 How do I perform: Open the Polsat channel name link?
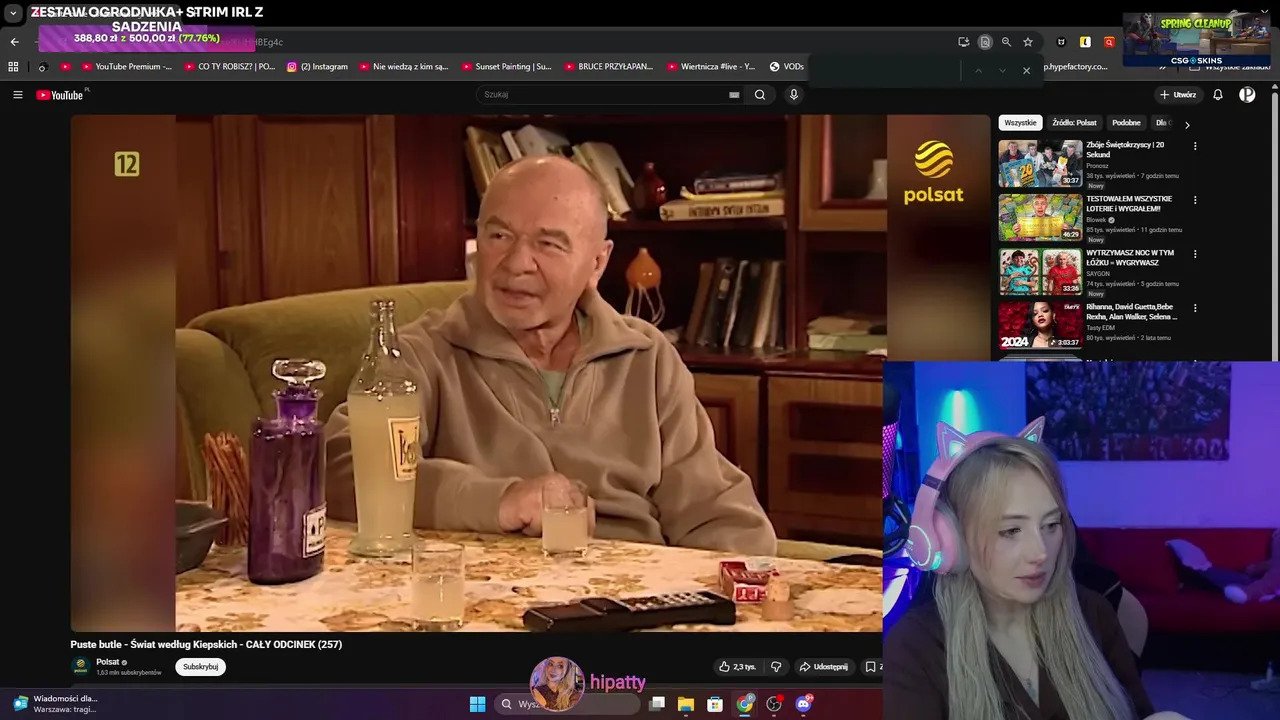click(108, 662)
